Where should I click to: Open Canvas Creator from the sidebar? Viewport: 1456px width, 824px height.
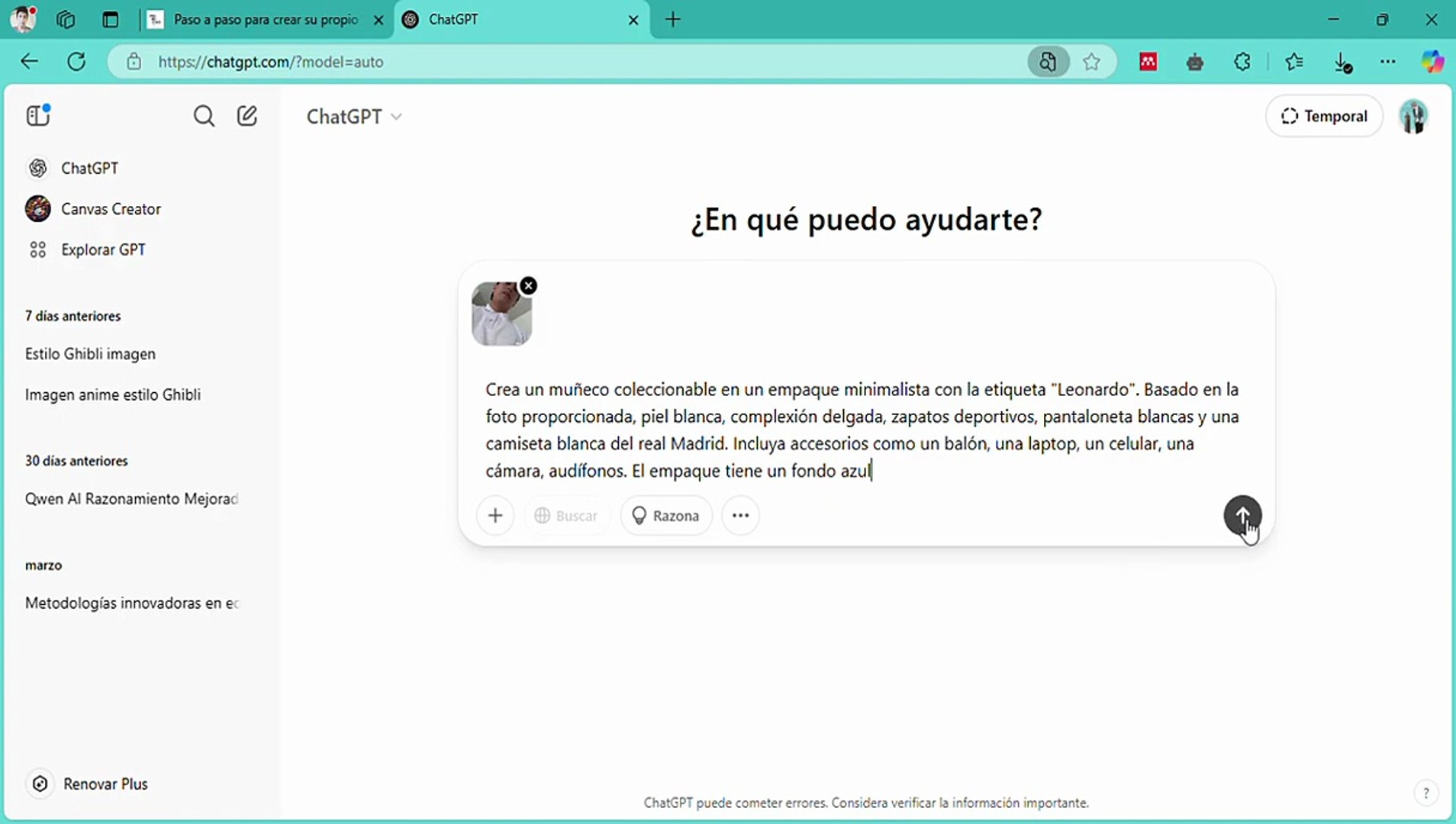tap(111, 208)
